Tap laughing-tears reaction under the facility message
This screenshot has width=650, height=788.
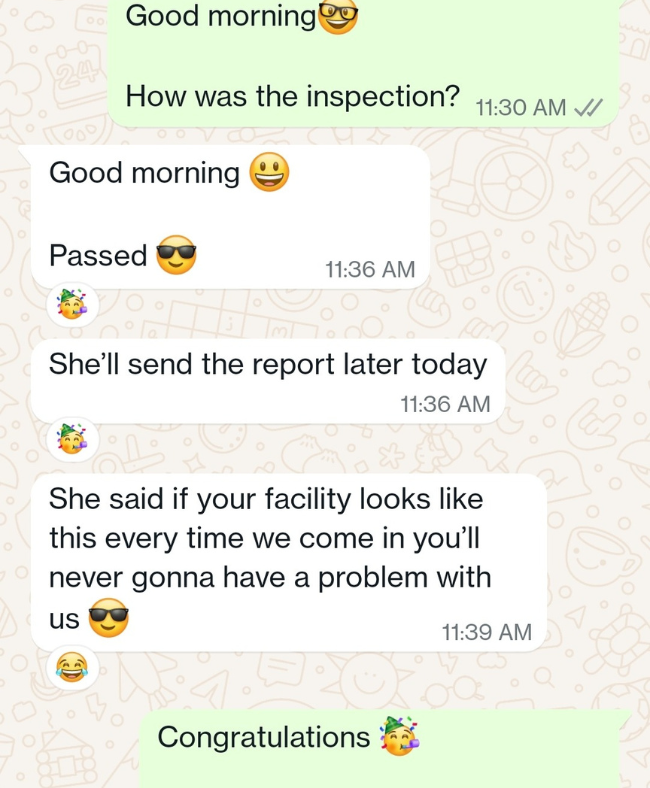tap(72, 667)
